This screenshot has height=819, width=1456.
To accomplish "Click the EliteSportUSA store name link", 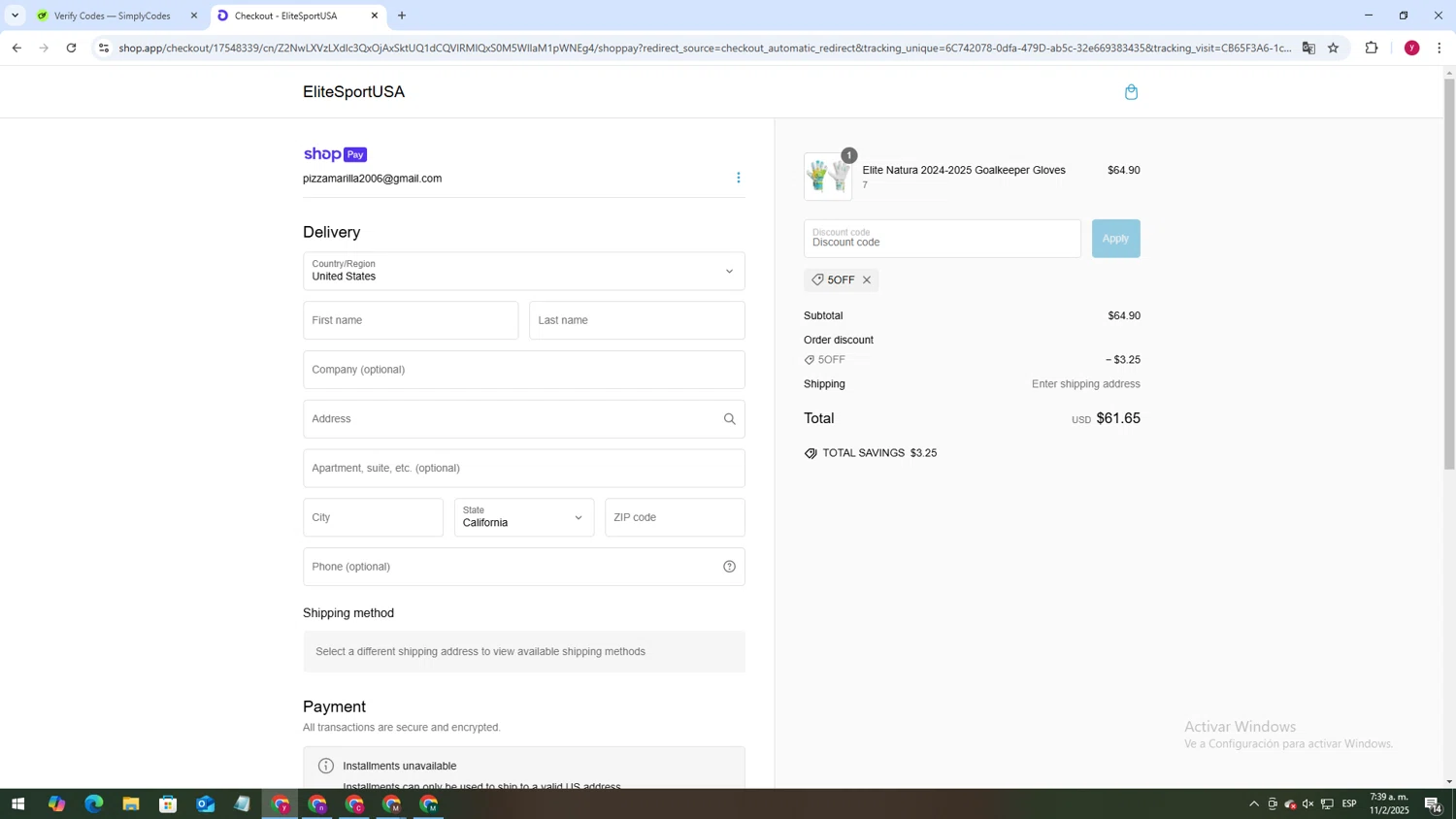I will point(353,92).
